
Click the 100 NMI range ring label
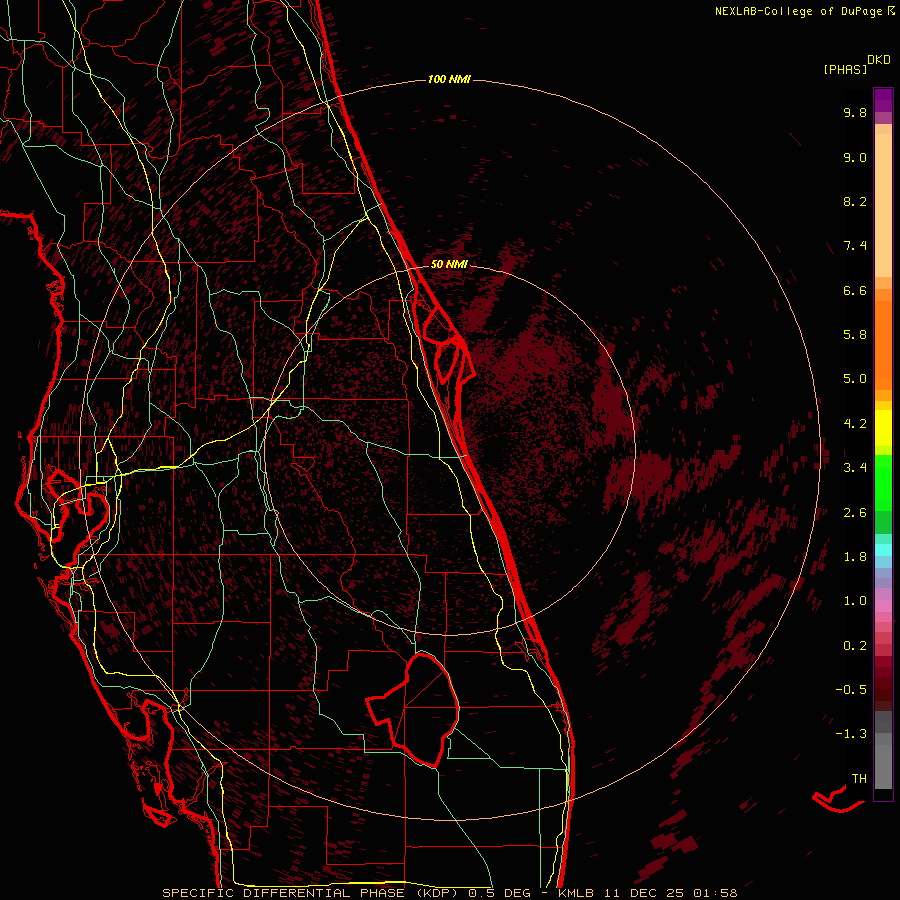(x=449, y=79)
